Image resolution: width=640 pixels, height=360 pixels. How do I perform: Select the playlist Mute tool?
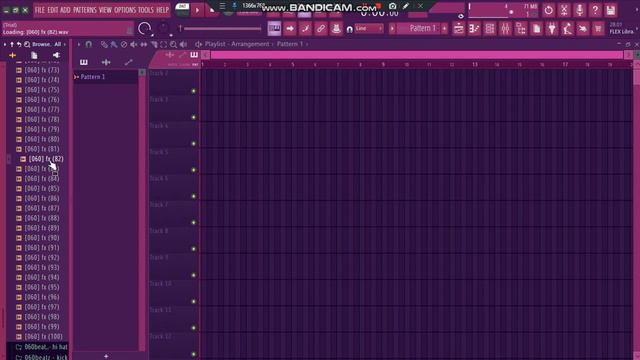[133, 44]
